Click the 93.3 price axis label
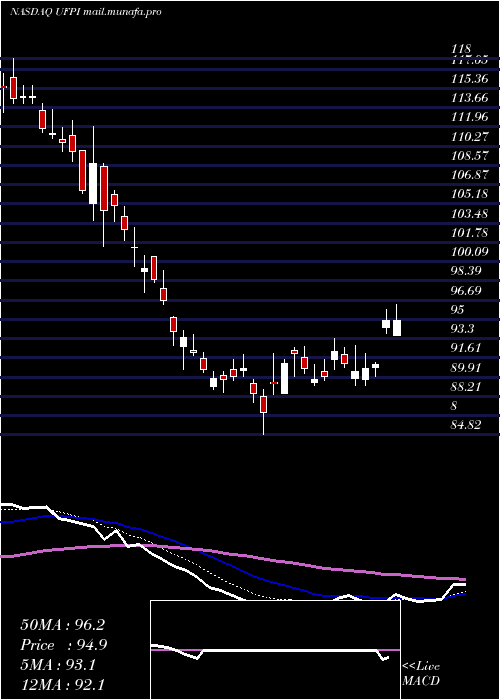The width and height of the screenshot is (500, 700). pyautogui.click(x=464, y=329)
